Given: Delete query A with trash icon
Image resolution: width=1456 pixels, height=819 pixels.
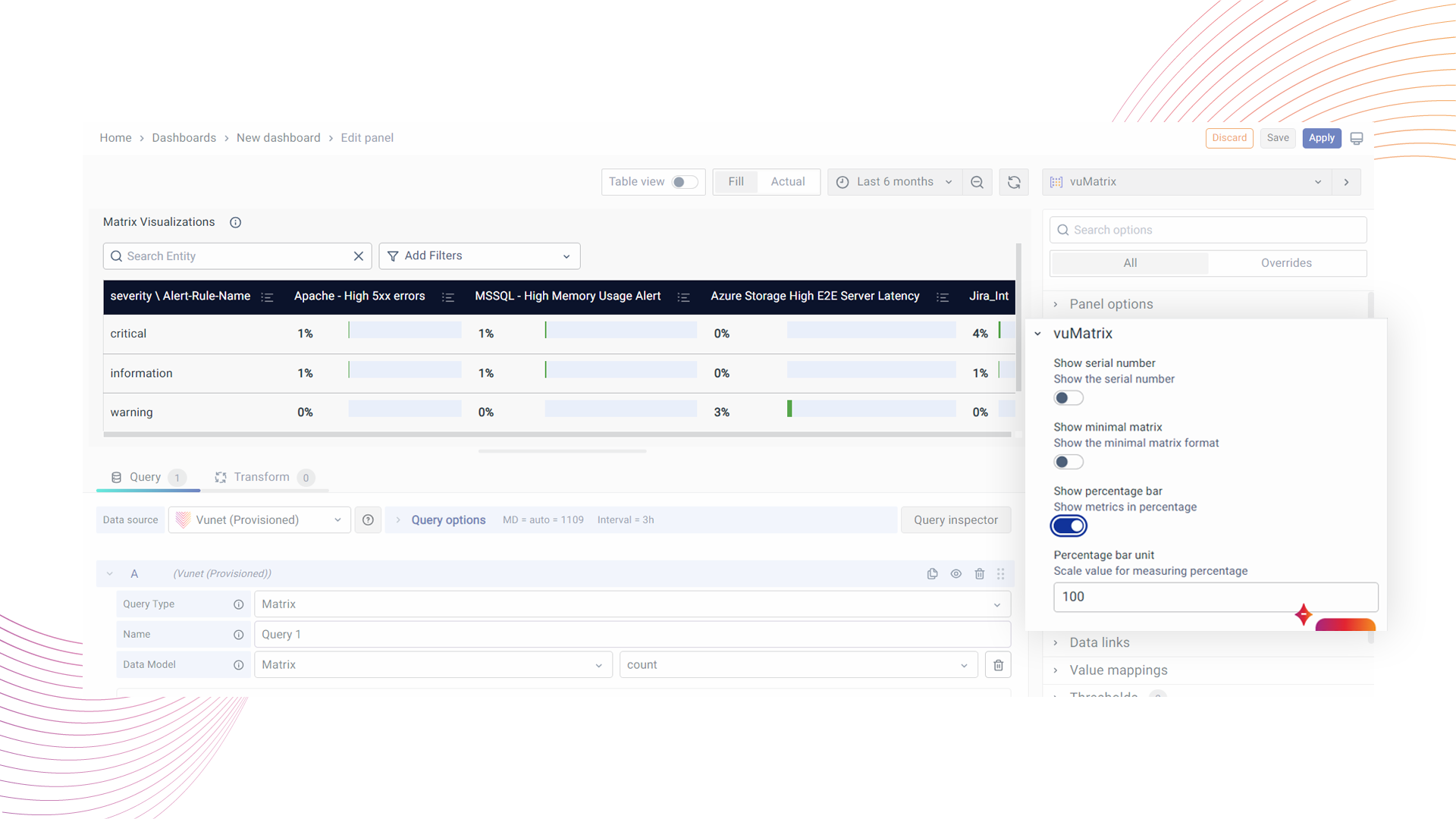Looking at the screenshot, I should click(979, 574).
